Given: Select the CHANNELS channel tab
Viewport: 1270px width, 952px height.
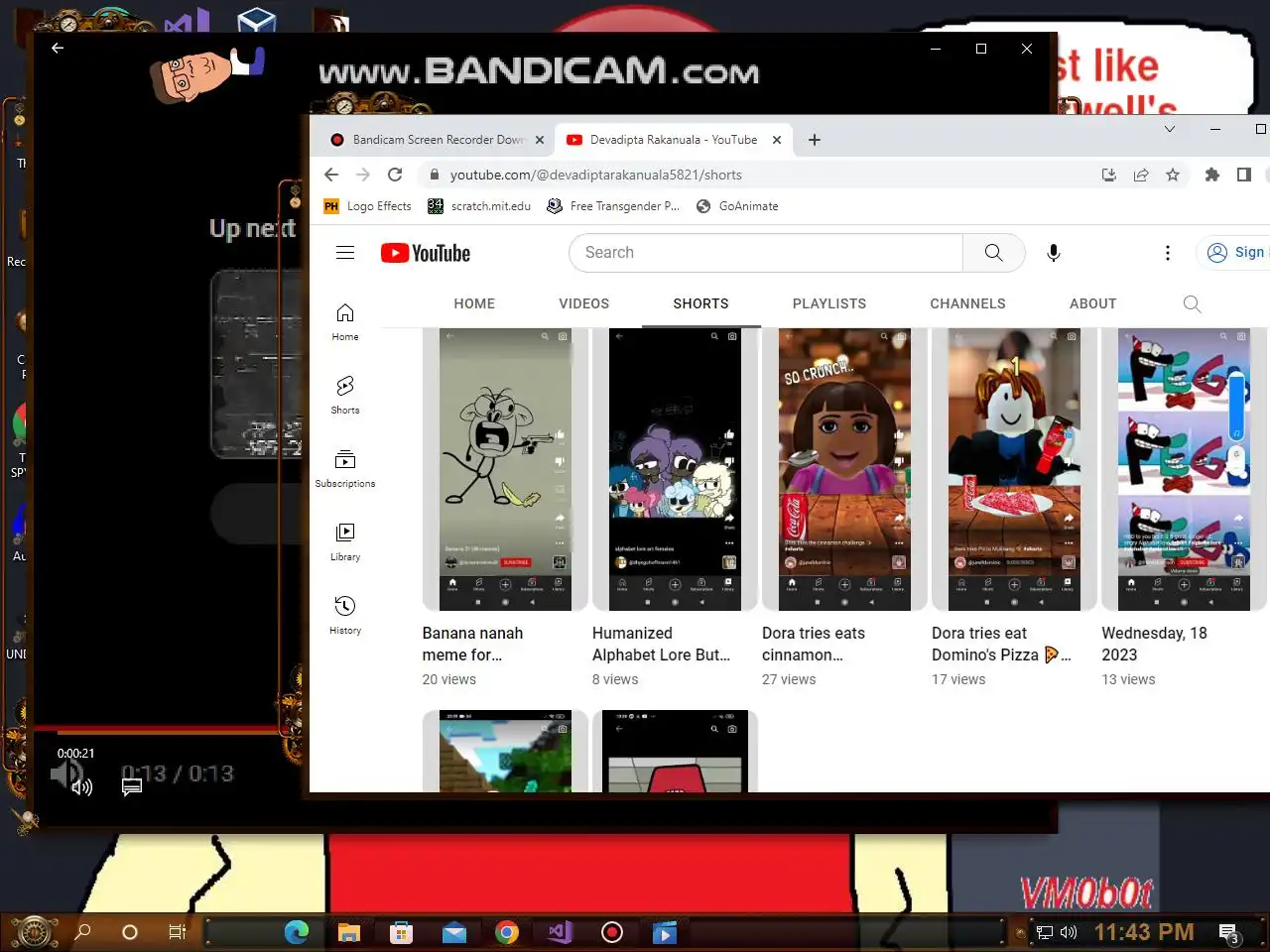Looking at the screenshot, I should tap(967, 303).
